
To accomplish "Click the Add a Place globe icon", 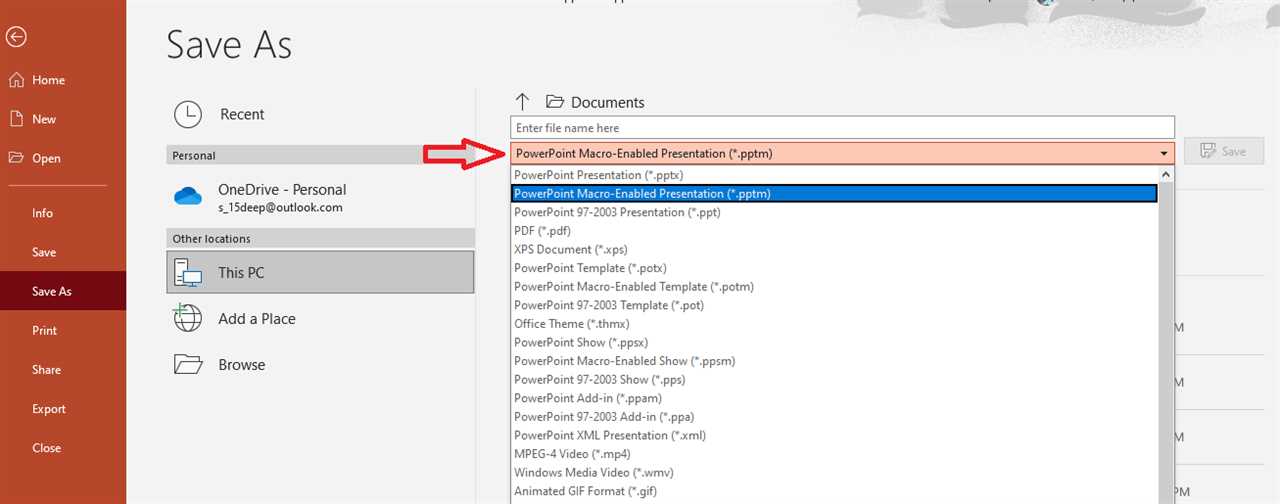I will (188, 318).
